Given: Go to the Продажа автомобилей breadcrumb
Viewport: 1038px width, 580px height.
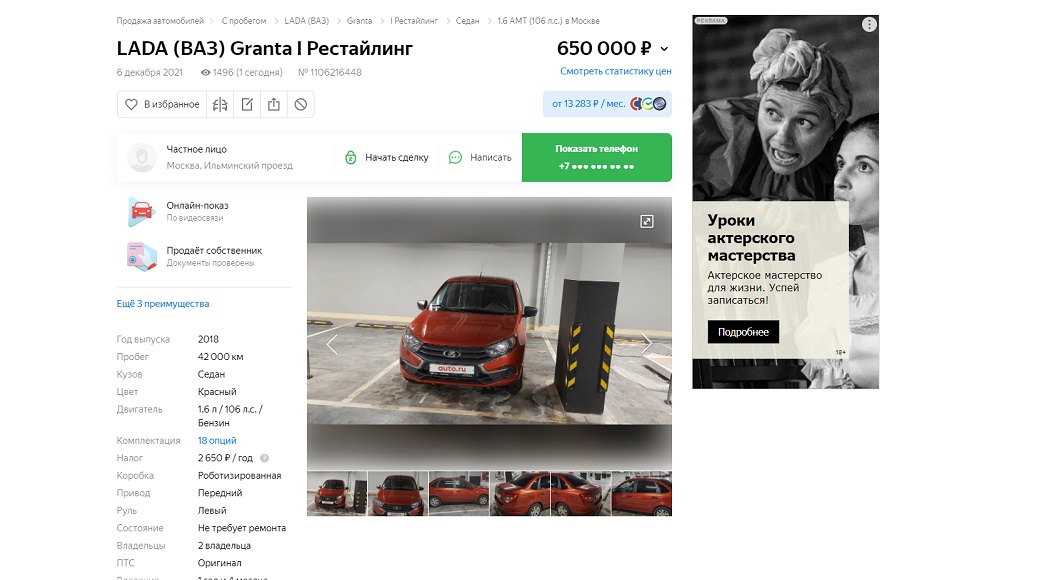Looking at the screenshot, I should (160, 21).
